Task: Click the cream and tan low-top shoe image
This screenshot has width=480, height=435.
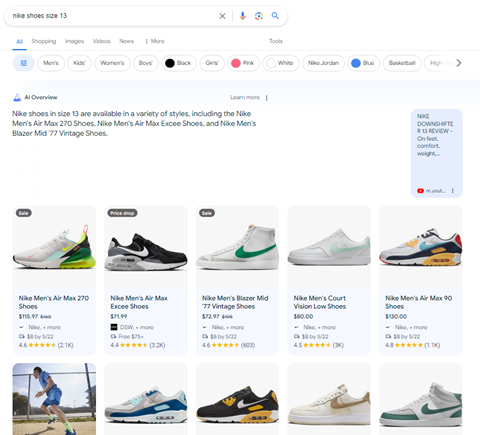Action: tap(329, 399)
